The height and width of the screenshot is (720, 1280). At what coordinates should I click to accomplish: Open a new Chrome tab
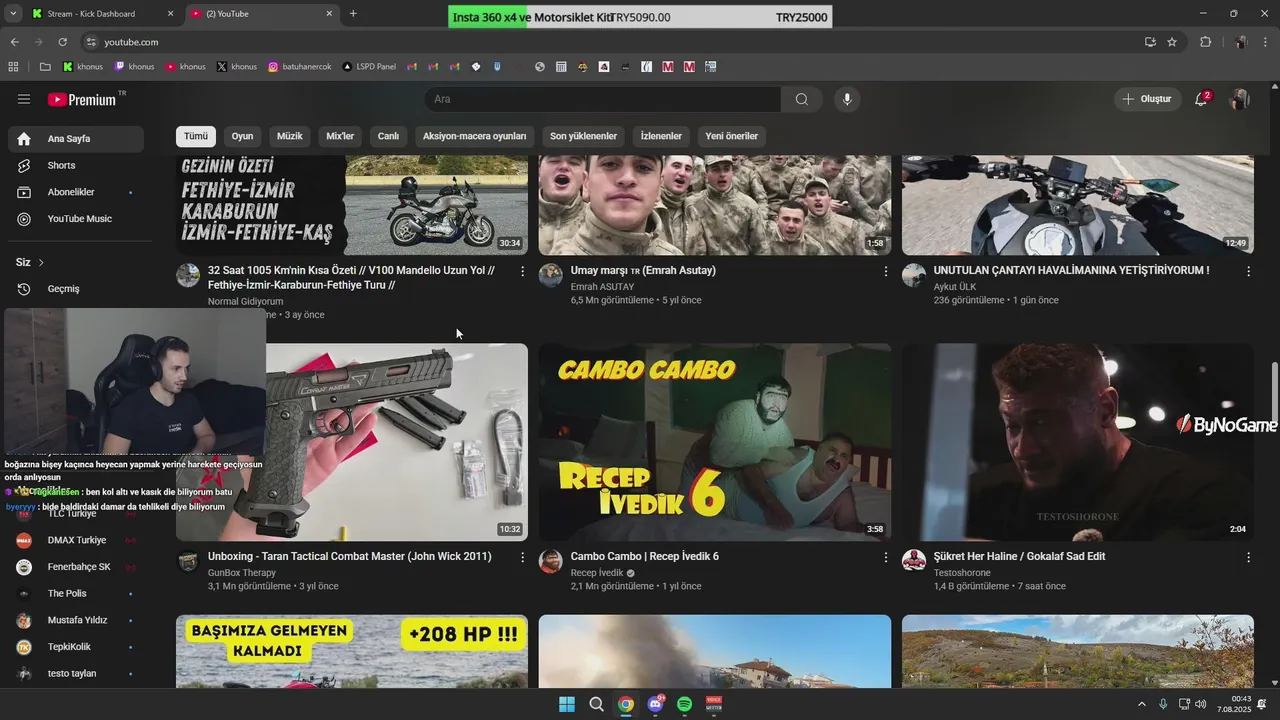tap(353, 14)
